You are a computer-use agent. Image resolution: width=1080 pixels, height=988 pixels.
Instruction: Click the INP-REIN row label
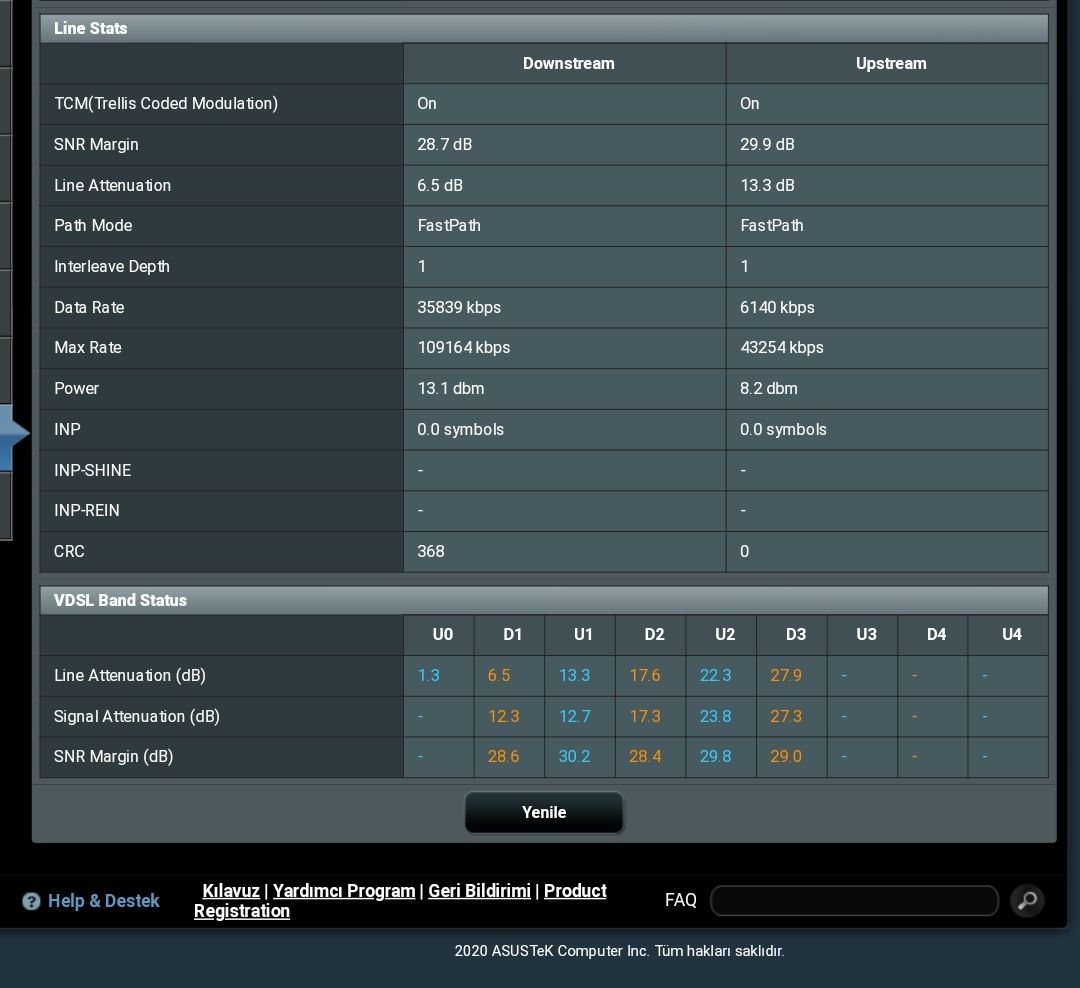click(87, 511)
